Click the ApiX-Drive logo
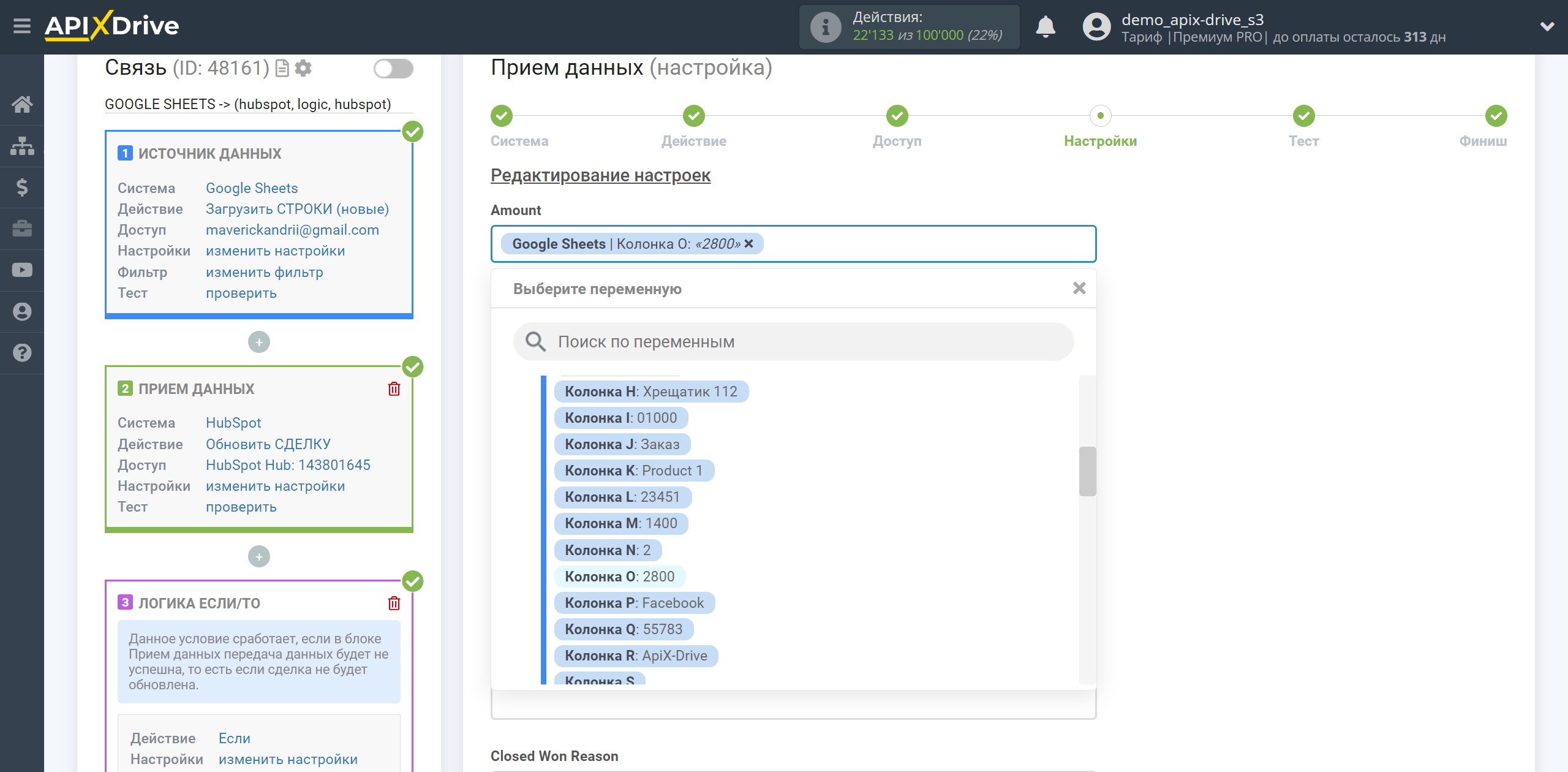This screenshot has height=772, width=1568. pos(112,26)
